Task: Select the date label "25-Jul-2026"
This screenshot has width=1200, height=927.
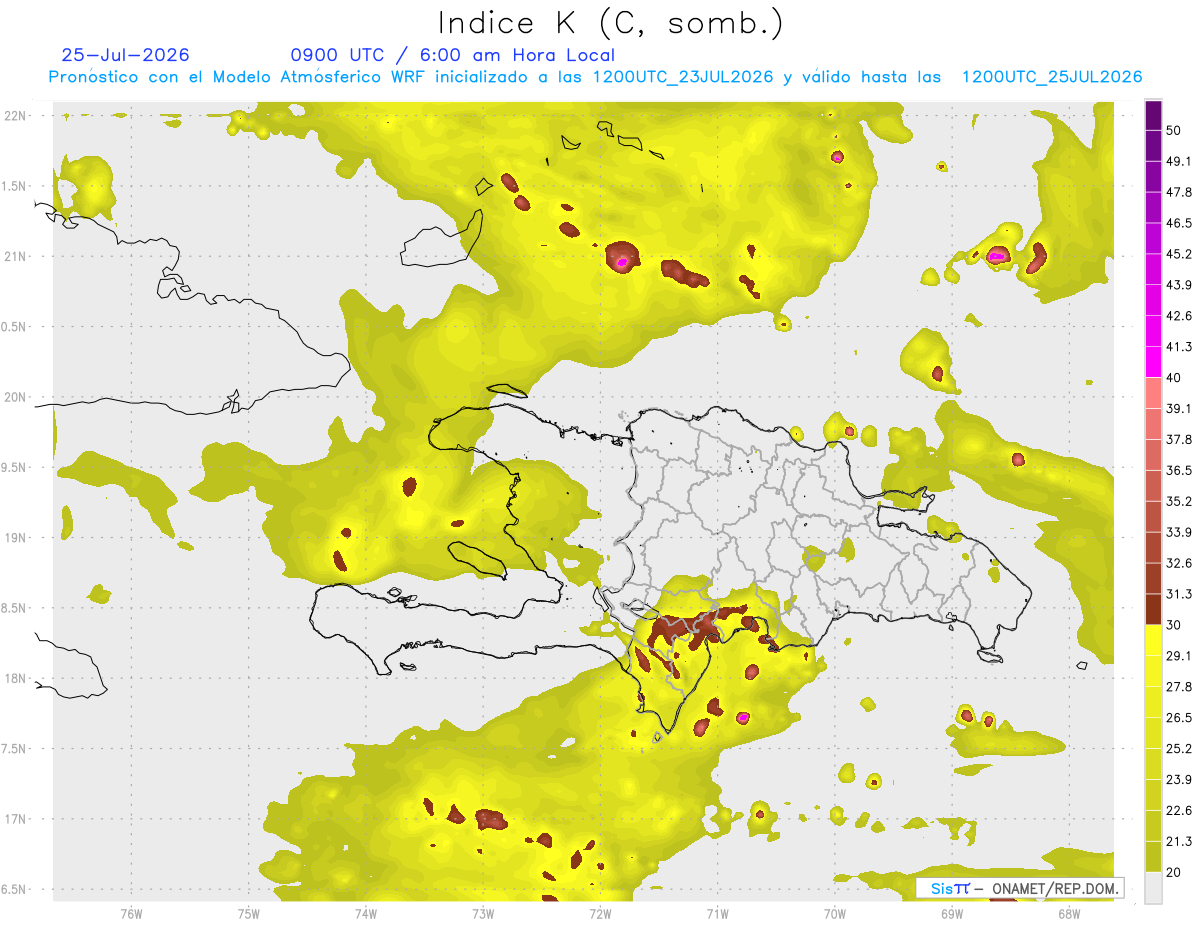Action: coord(125,55)
